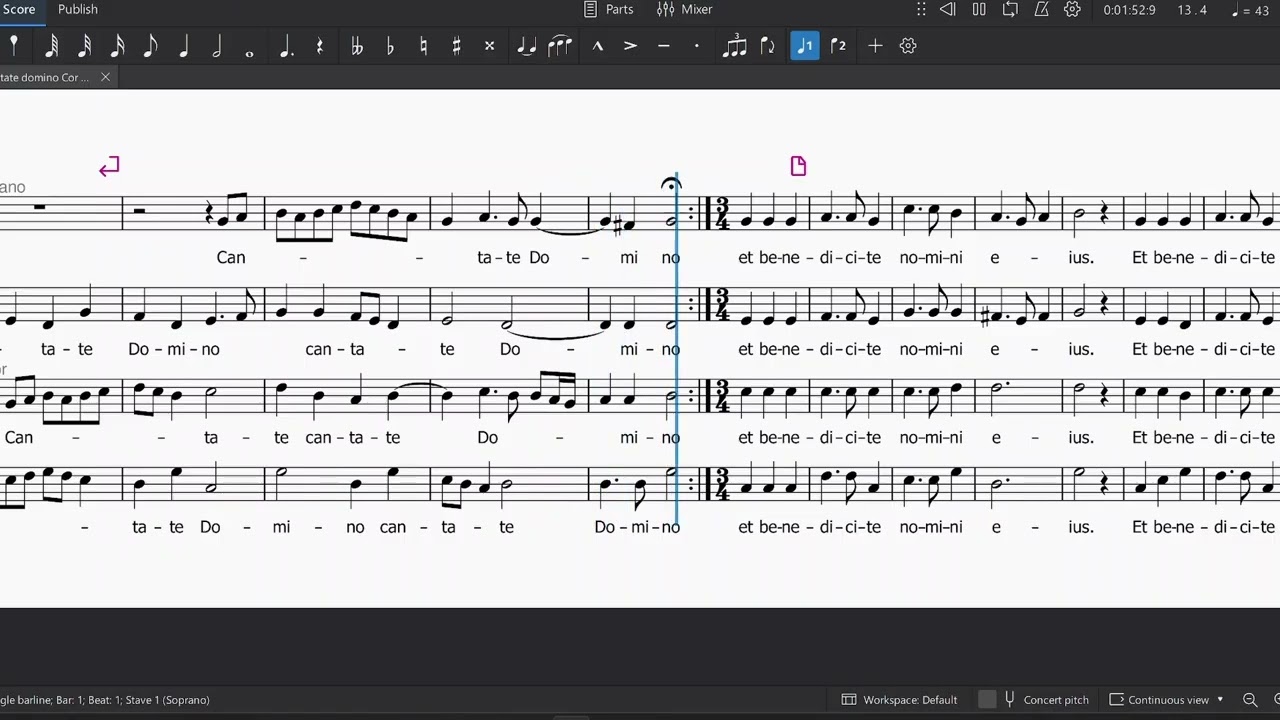
Task: Apply natural accidental
Action: tap(423, 45)
